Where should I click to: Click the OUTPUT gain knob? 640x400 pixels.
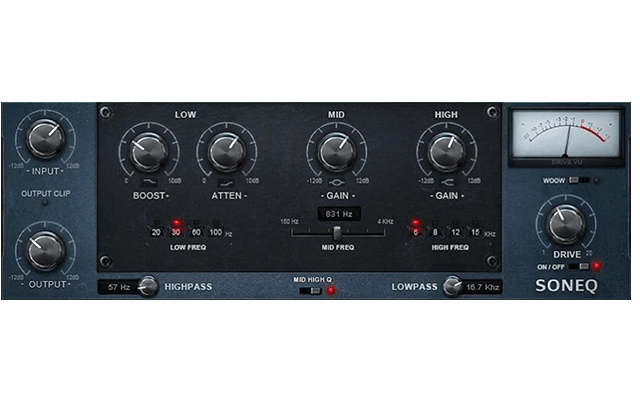click(45, 251)
